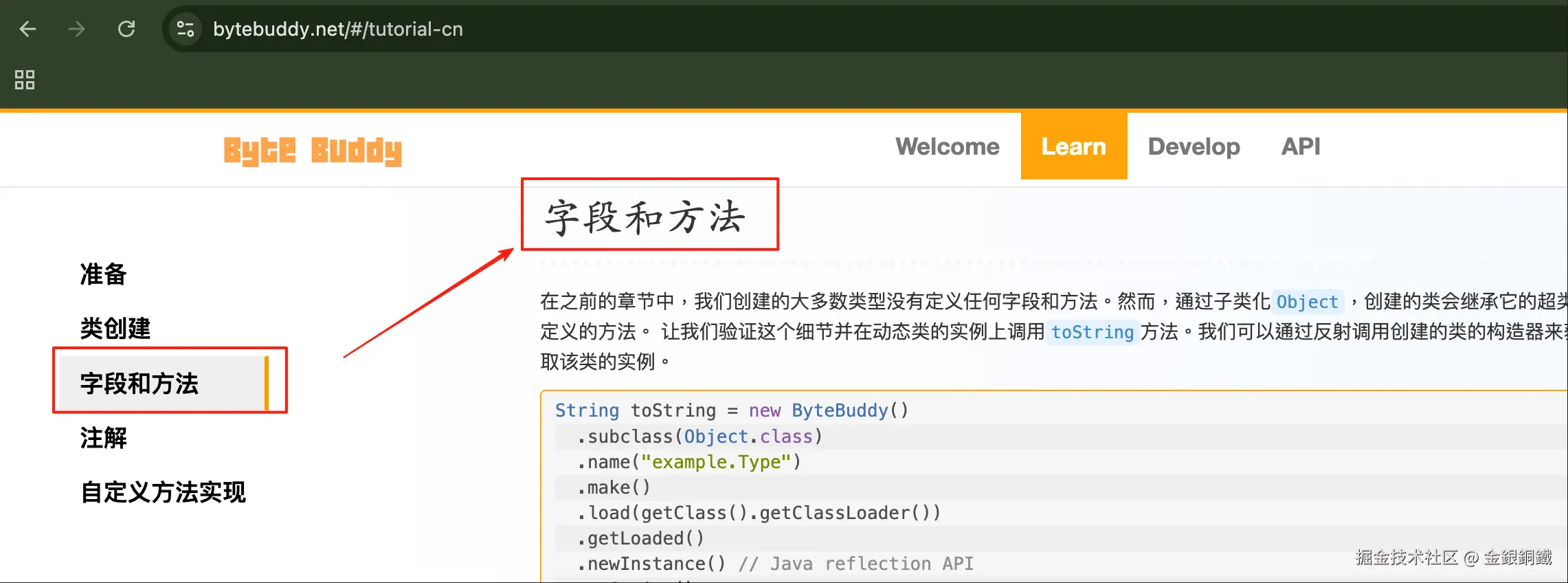Open the 类创建 sidebar section
Image resolution: width=1568 pixels, height=583 pixels.
click(115, 328)
